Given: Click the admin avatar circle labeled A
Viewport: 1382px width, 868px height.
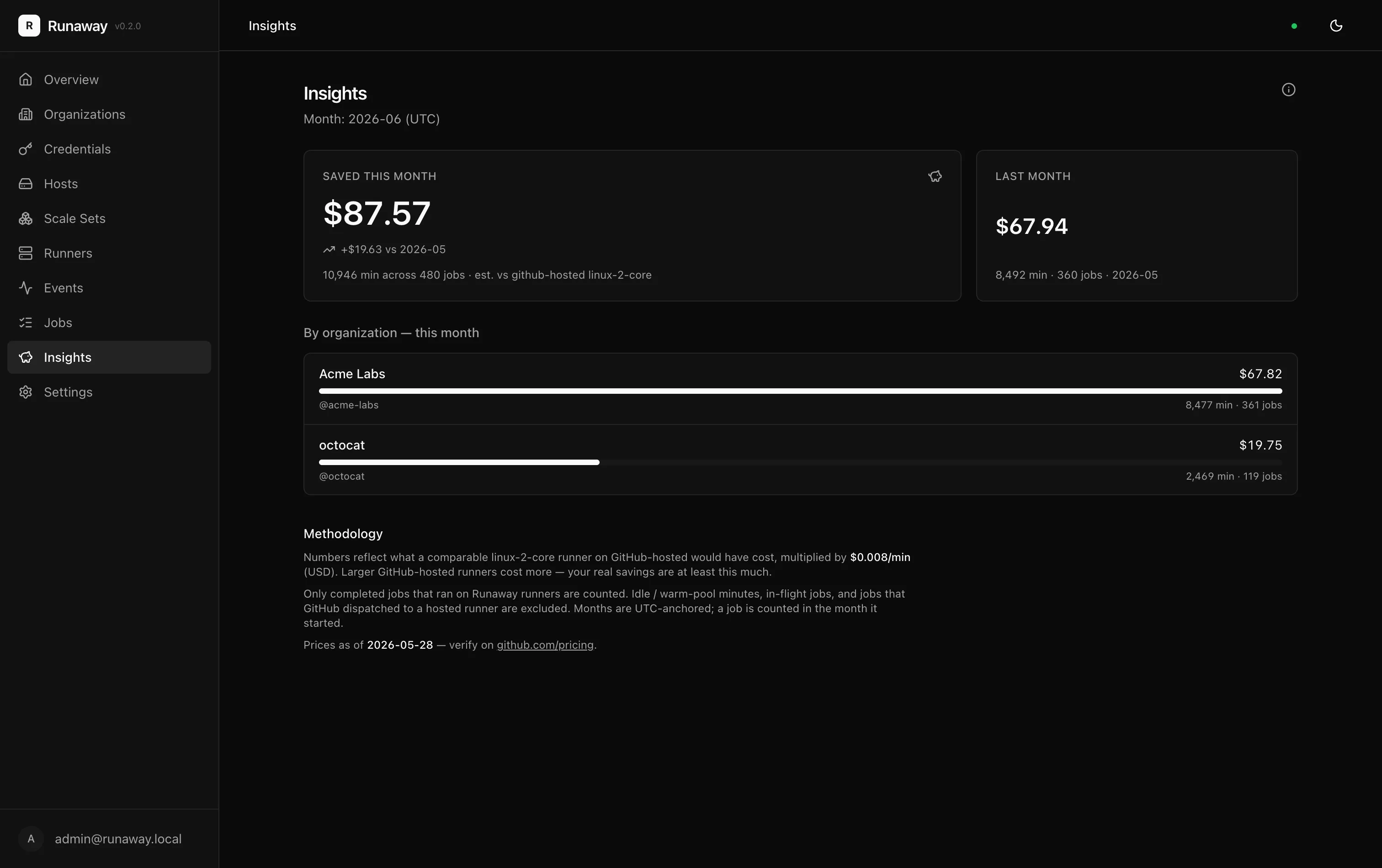Looking at the screenshot, I should 31,839.
